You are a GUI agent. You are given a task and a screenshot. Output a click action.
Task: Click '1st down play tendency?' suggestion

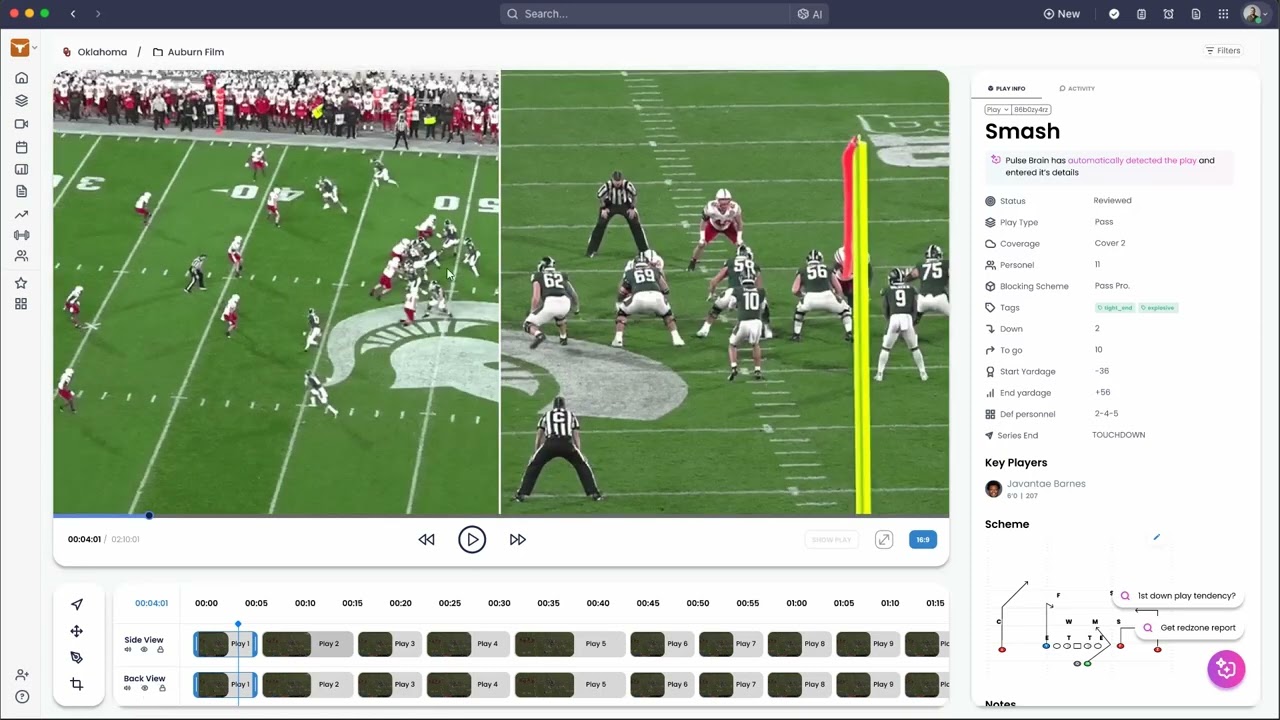point(1179,596)
